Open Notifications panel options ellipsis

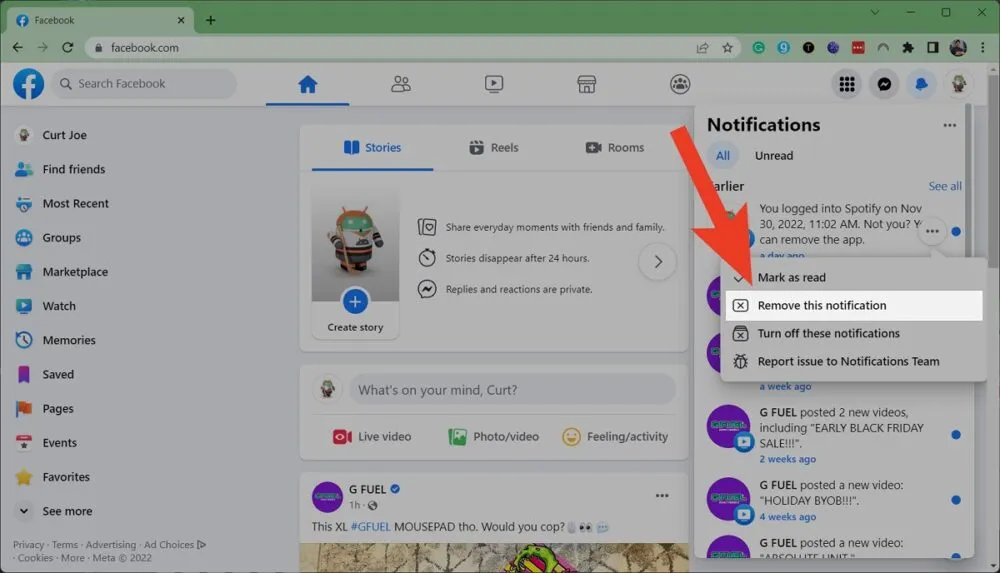pos(950,125)
